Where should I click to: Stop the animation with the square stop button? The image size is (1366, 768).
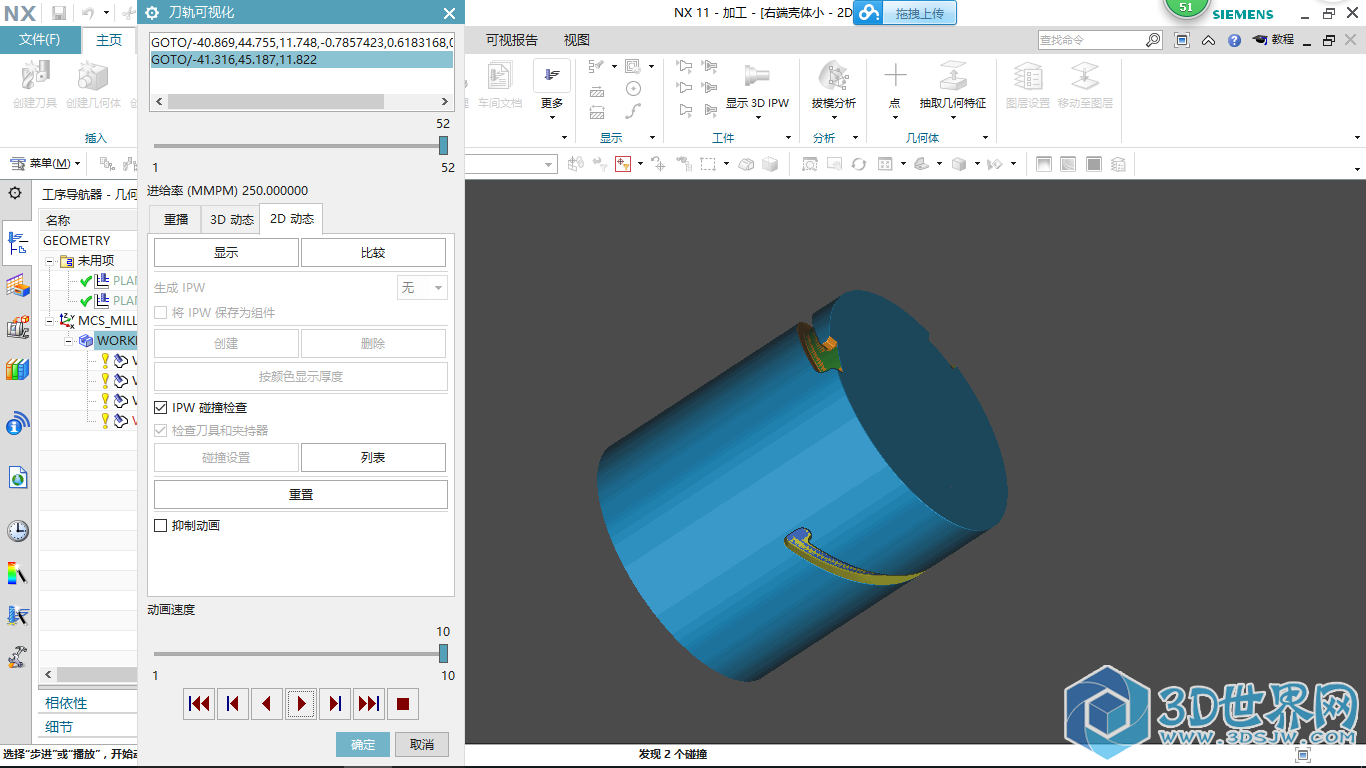tap(403, 704)
